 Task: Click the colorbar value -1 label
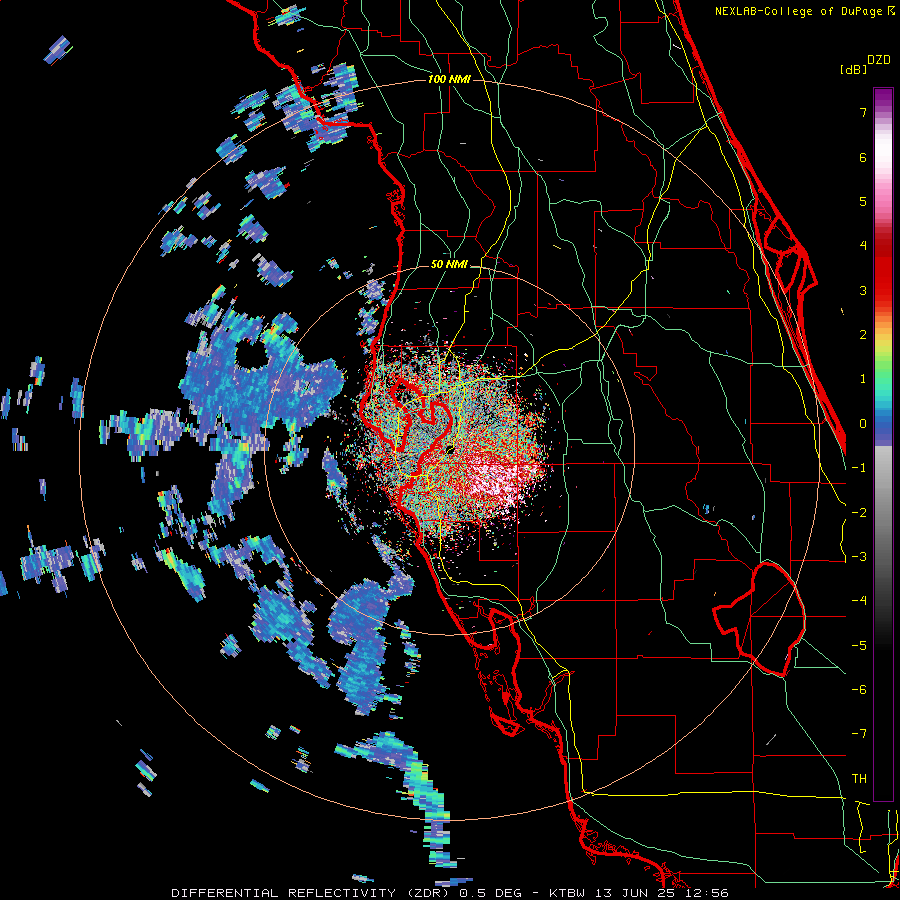click(x=859, y=468)
